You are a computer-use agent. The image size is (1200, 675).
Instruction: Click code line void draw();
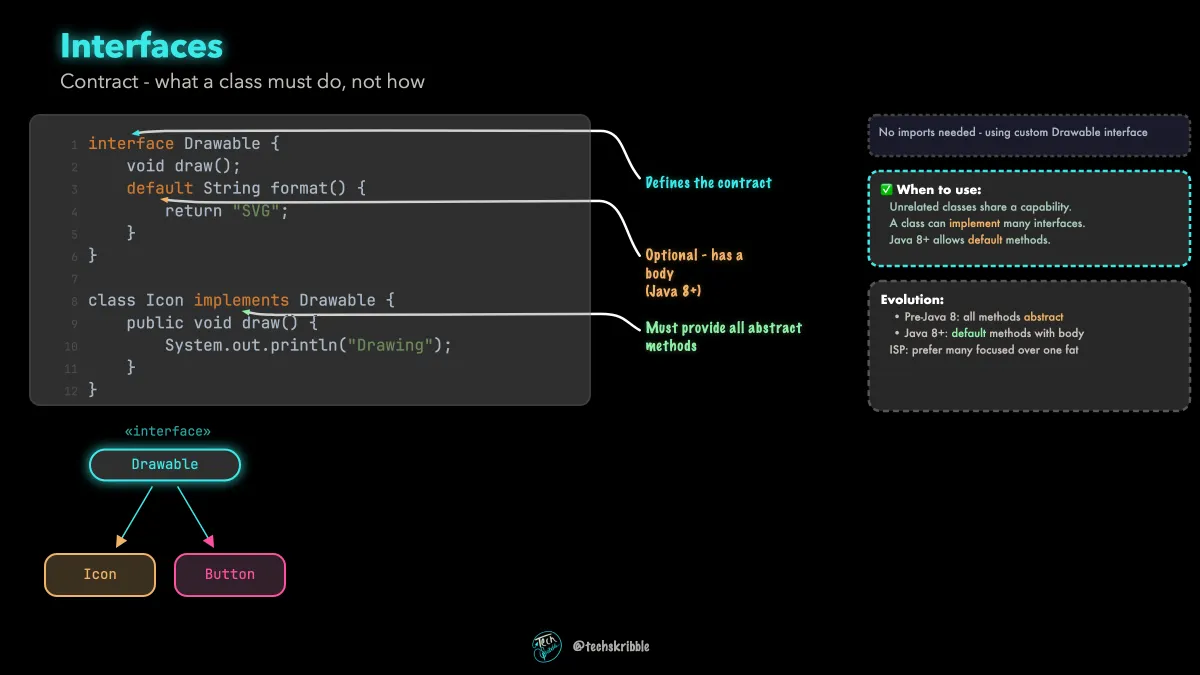coord(184,166)
